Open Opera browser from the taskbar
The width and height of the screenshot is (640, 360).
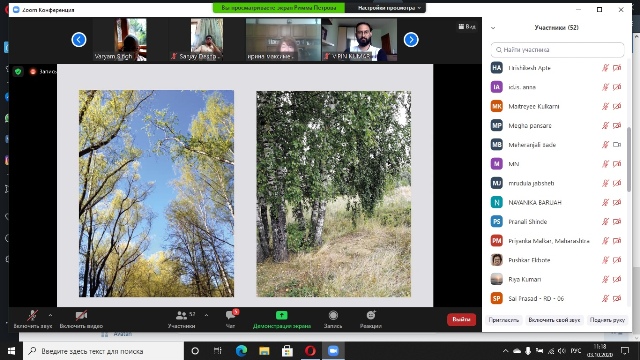click(x=310, y=351)
